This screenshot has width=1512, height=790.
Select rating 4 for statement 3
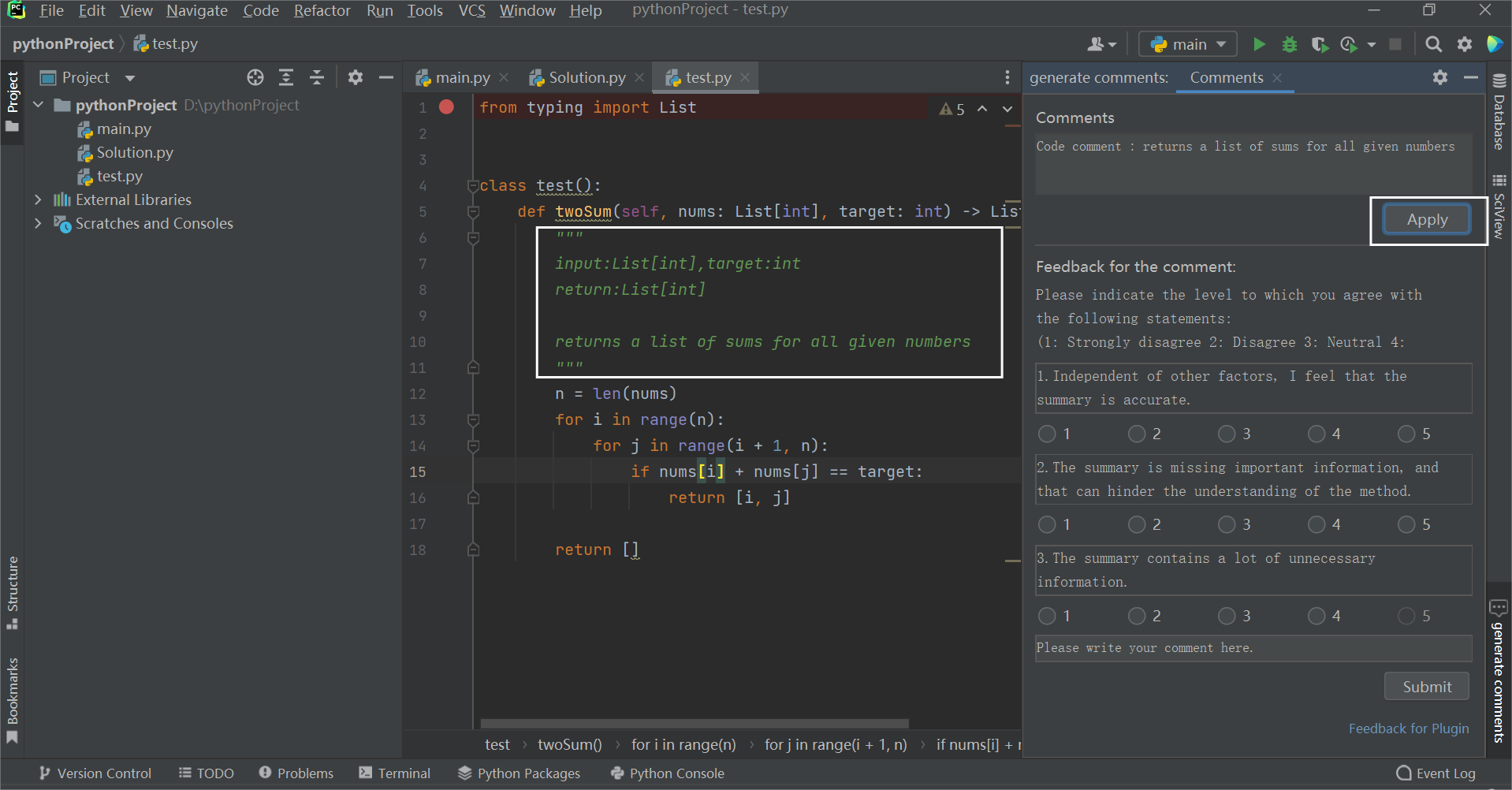pyautogui.click(x=1316, y=616)
